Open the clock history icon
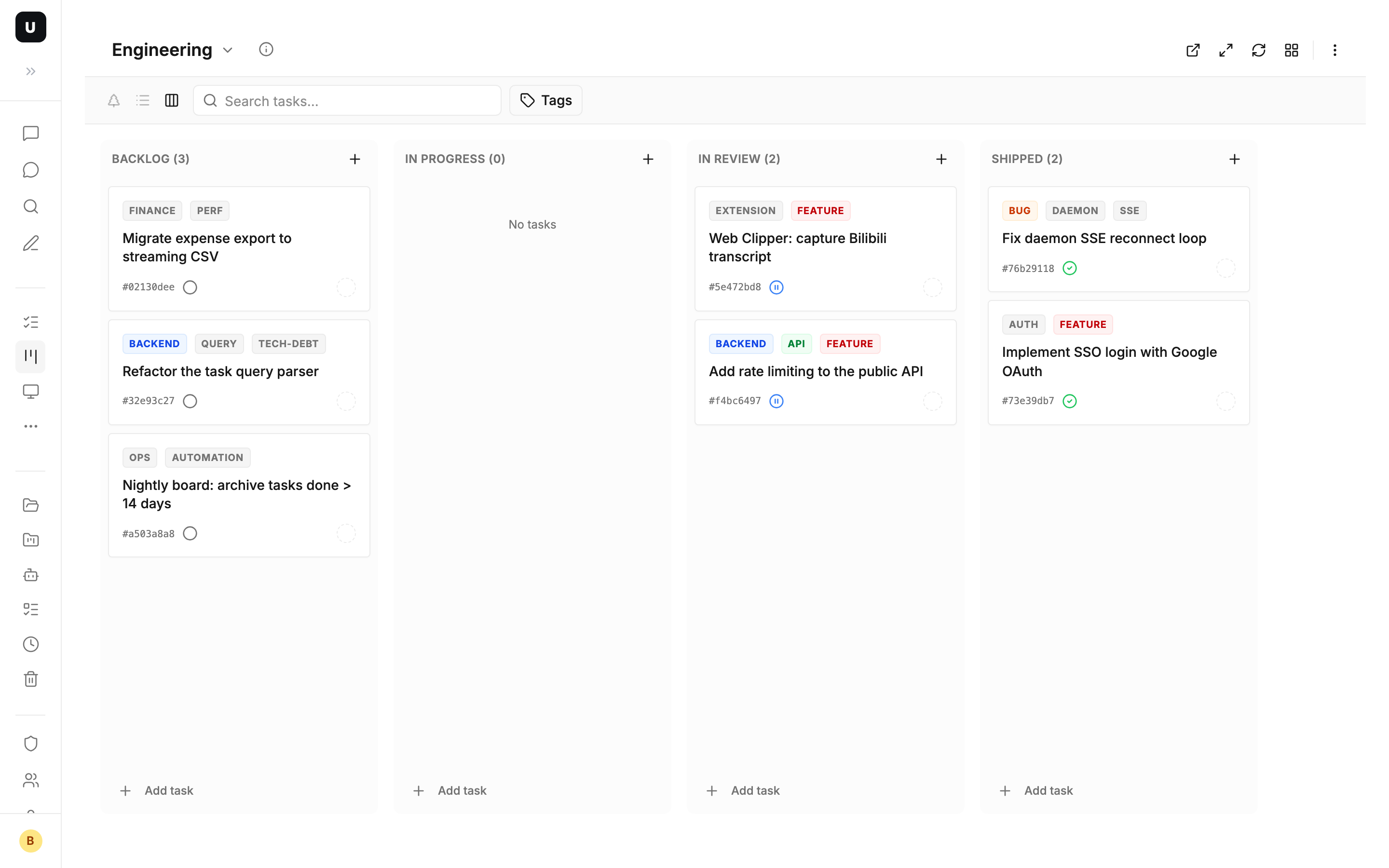 pyautogui.click(x=30, y=644)
